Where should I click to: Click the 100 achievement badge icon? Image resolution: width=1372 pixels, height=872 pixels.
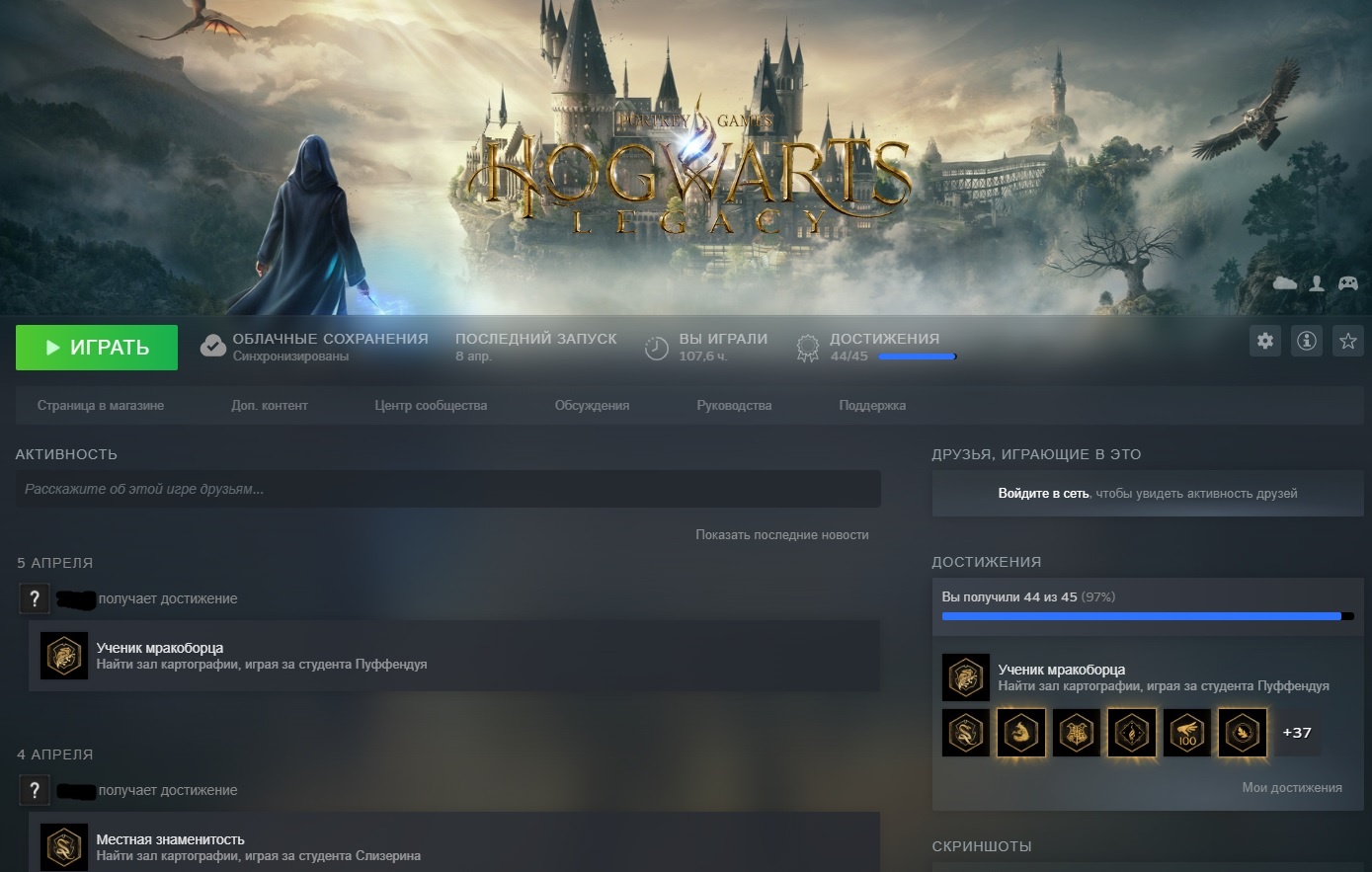(1187, 733)
